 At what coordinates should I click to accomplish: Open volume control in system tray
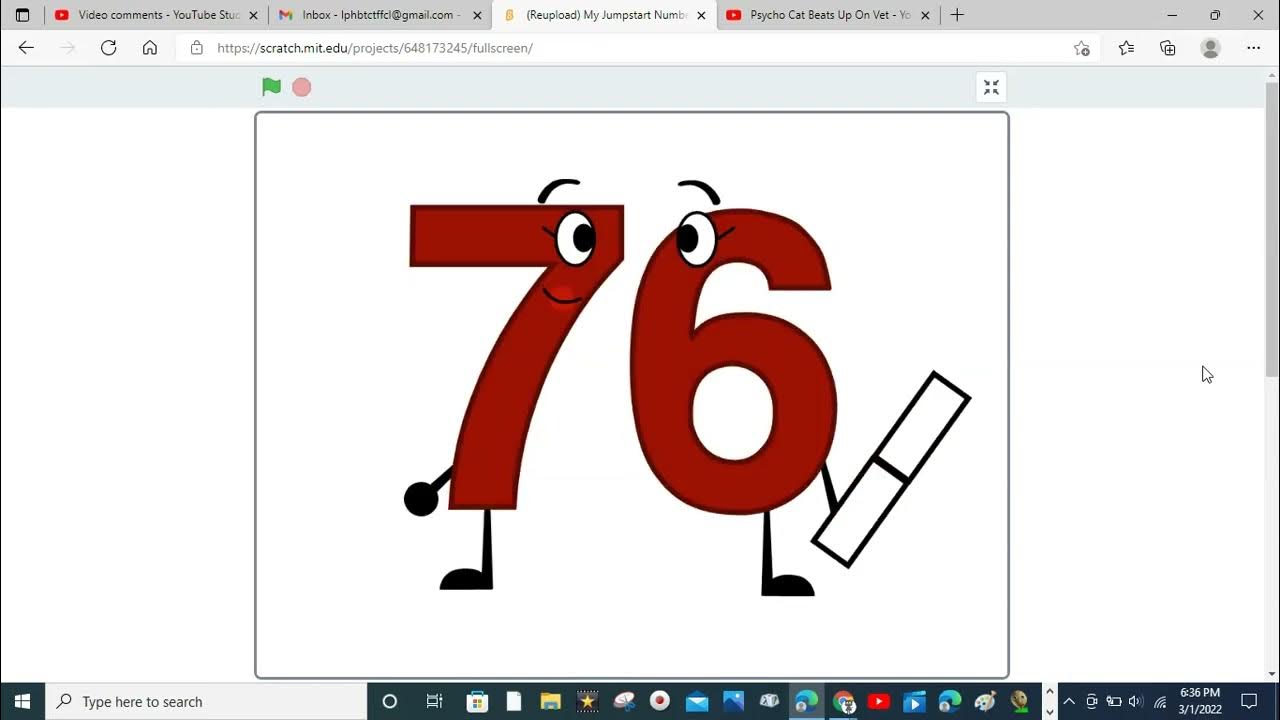tap(1135, 701)
